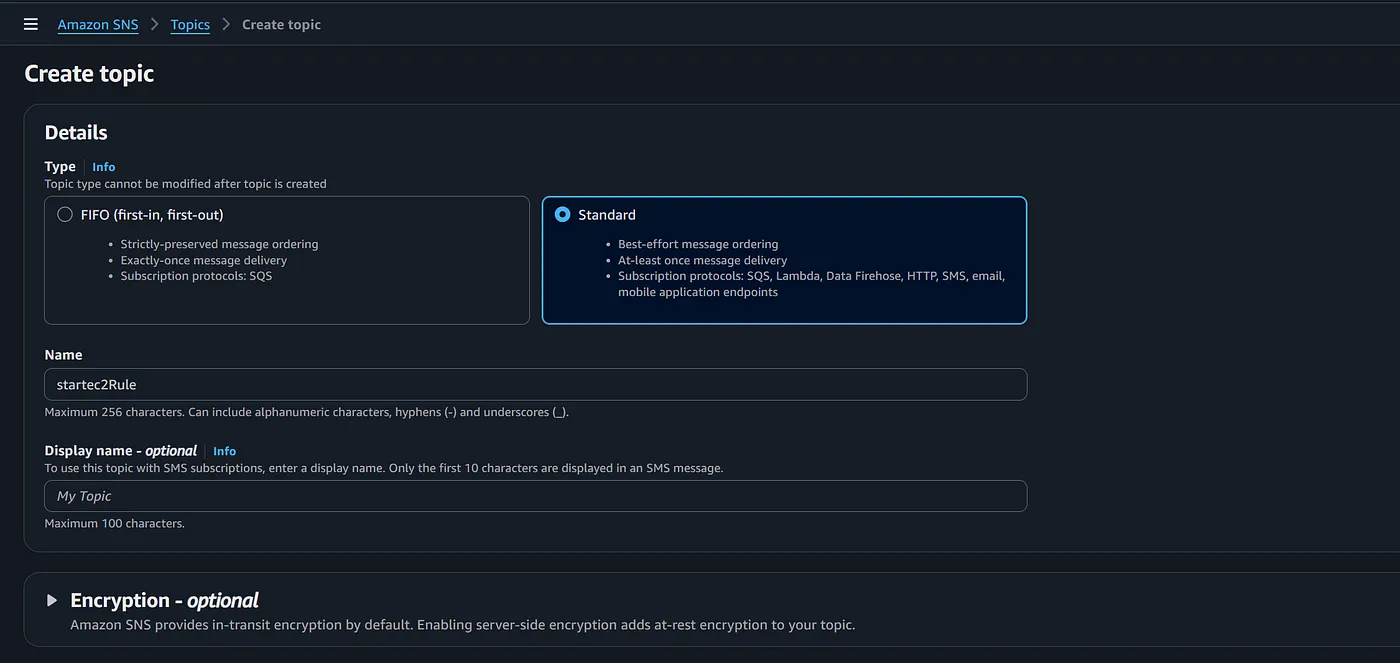Click the Encryption - optional heading

[164, 601]
